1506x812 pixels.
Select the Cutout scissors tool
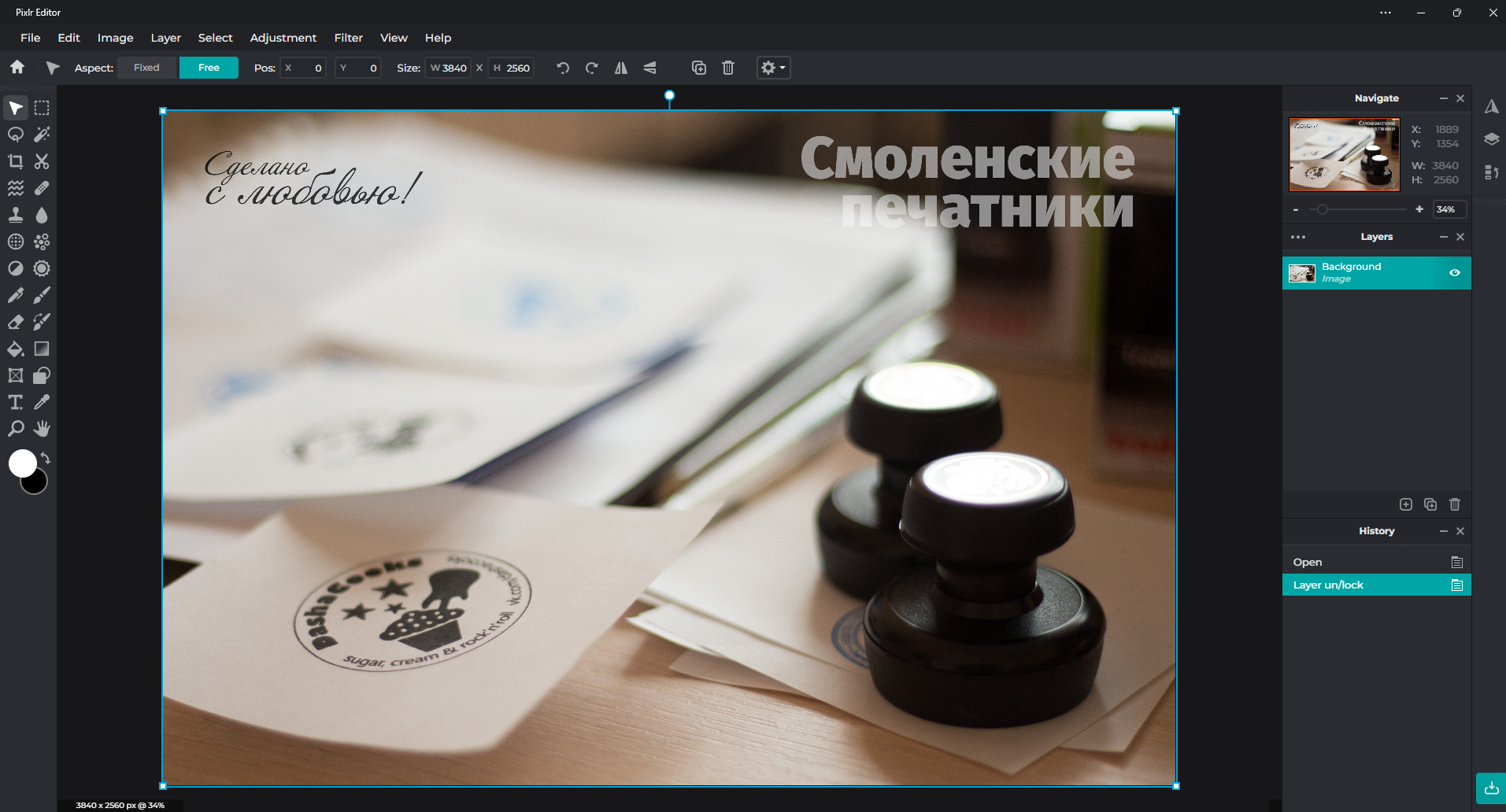[x=42, y=161]
